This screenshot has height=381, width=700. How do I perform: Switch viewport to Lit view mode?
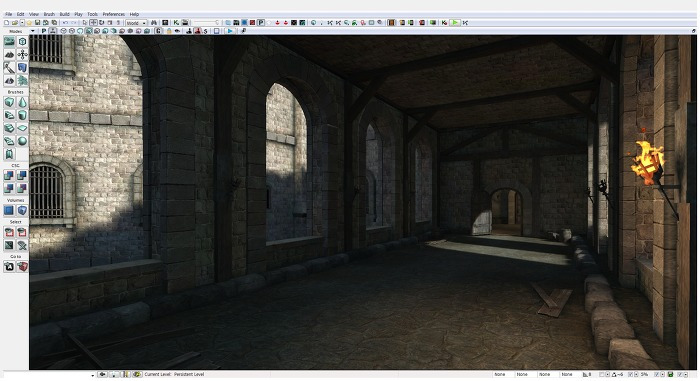point(89,31)
